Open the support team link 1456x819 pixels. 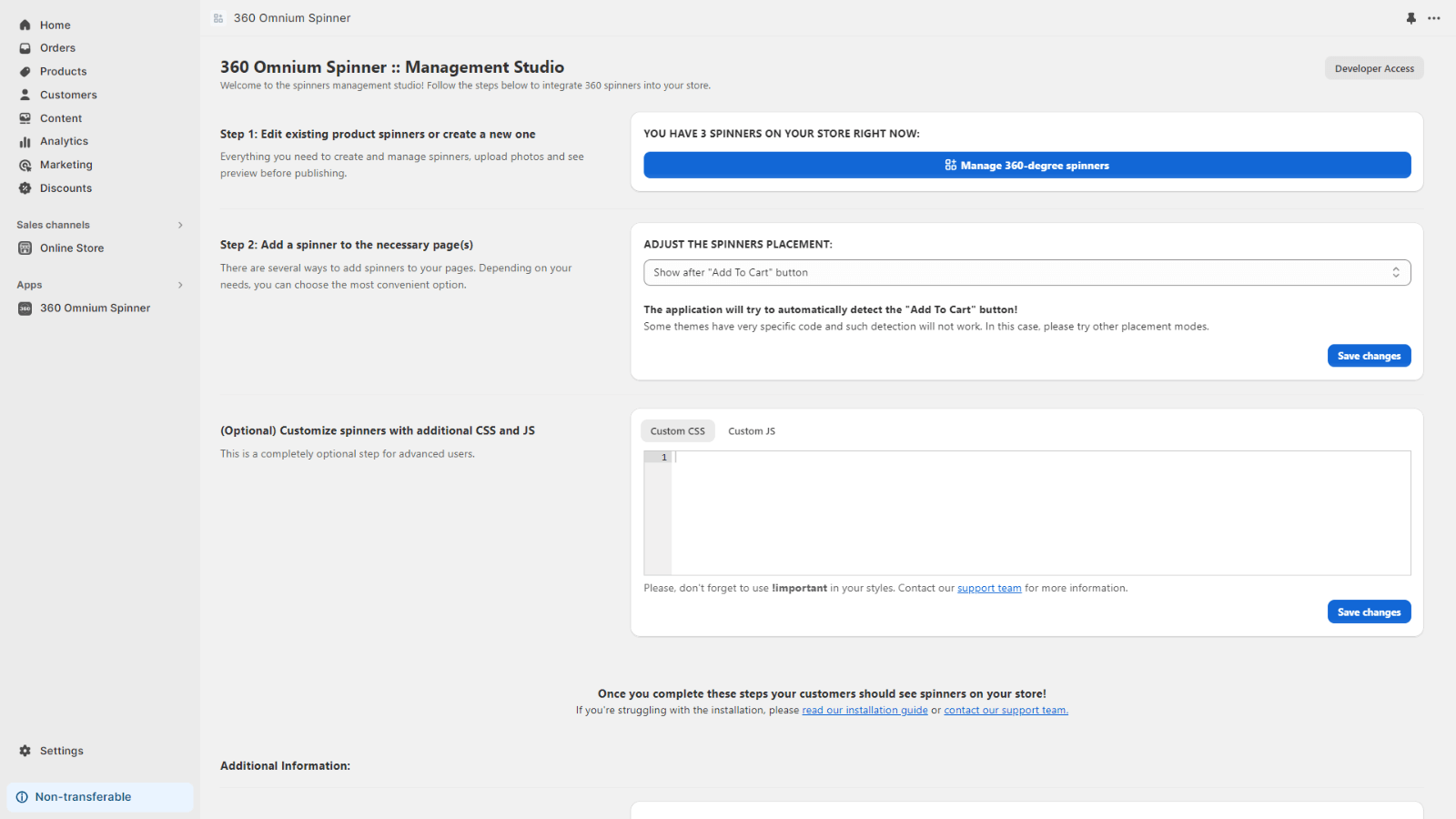[x=989, y=589]
